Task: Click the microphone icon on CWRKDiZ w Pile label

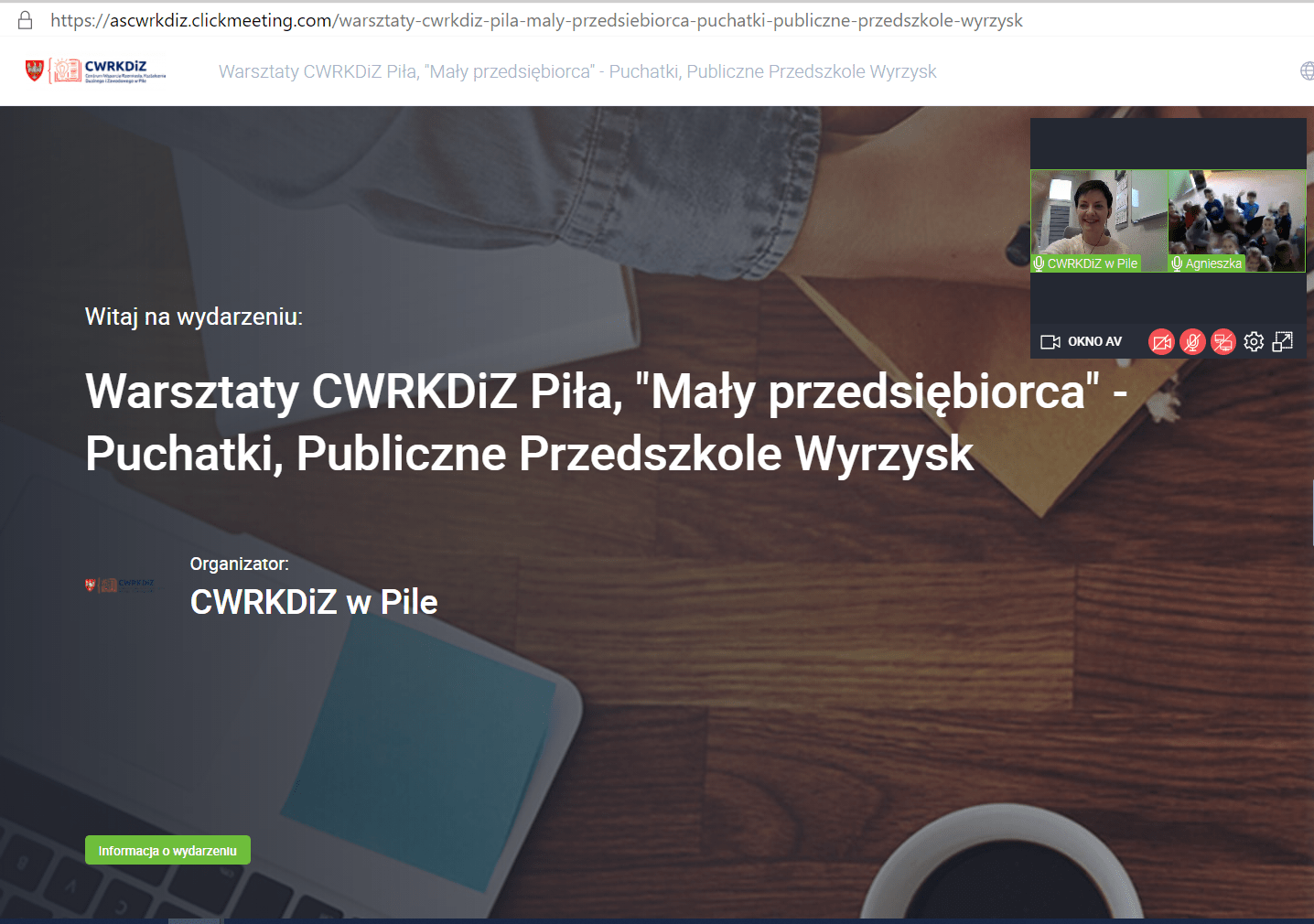Action: pos(1039,263)
